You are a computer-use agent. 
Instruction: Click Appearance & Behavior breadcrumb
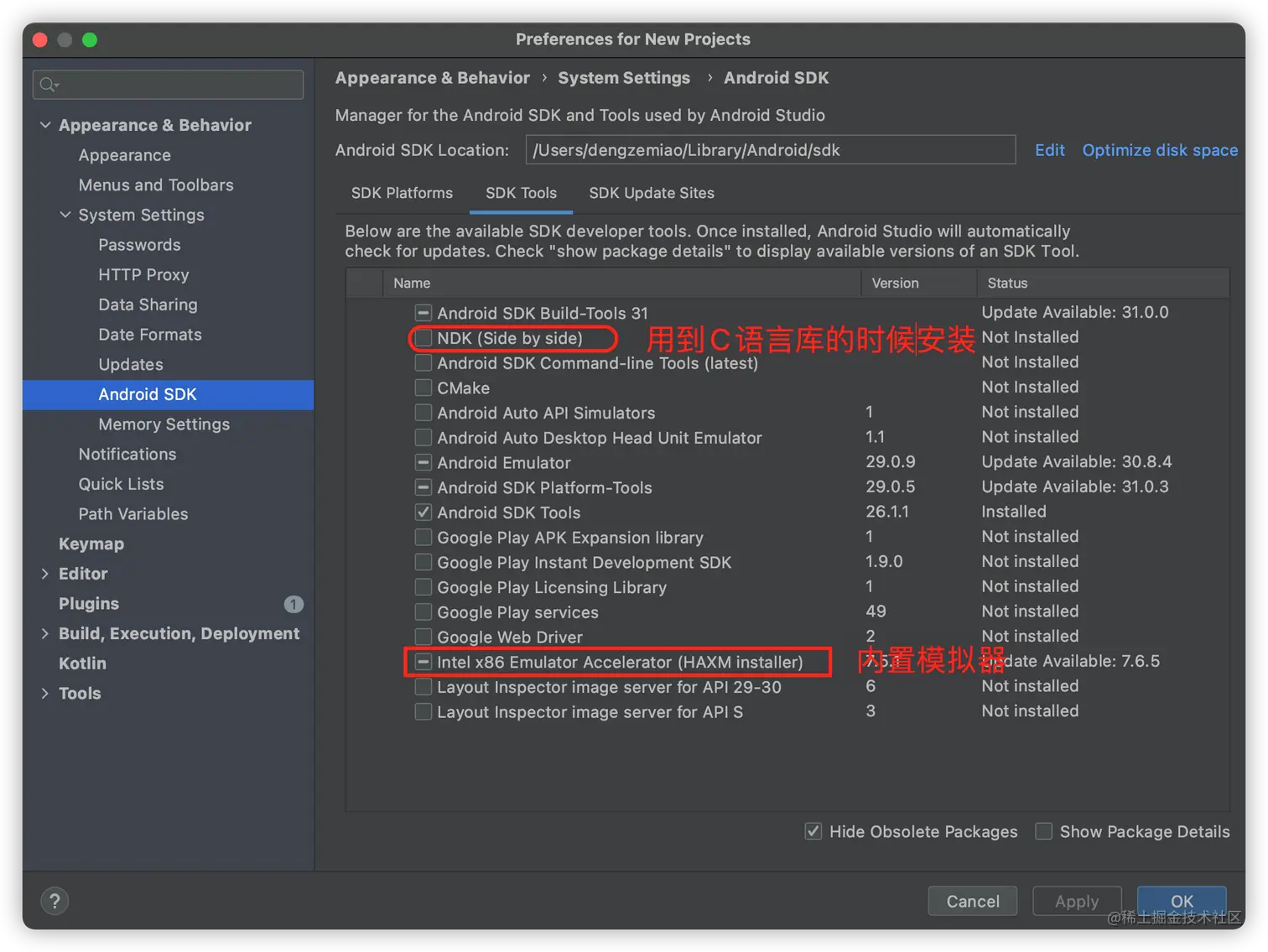[x=433, y=78]
